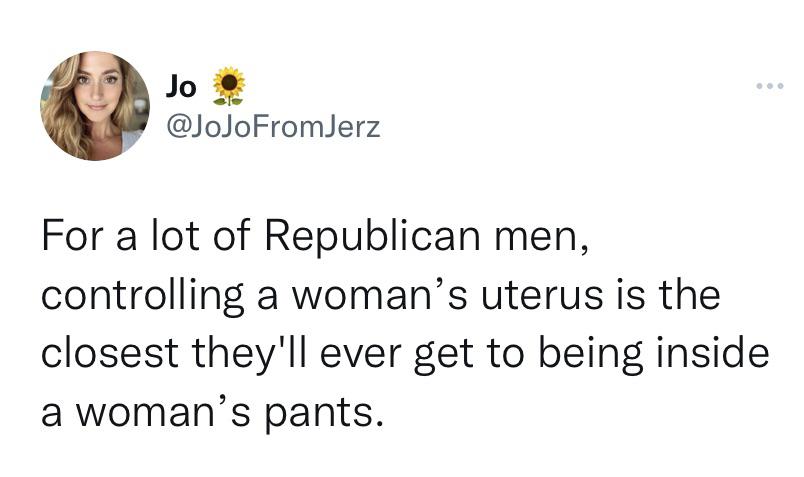804x477 pixels.
Task: Select the word controlling in tweet text
Action: [x=143, y=297]
